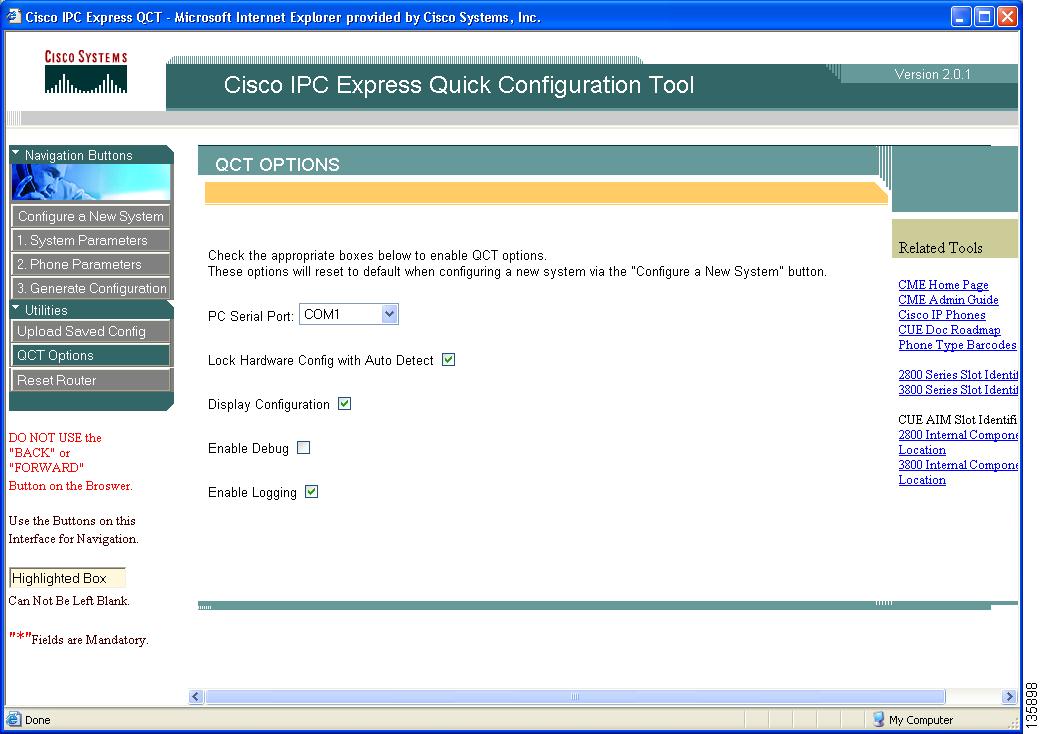Disable the Enable Logging checkbox
The image size is (1041, 734).
point(311,491)
